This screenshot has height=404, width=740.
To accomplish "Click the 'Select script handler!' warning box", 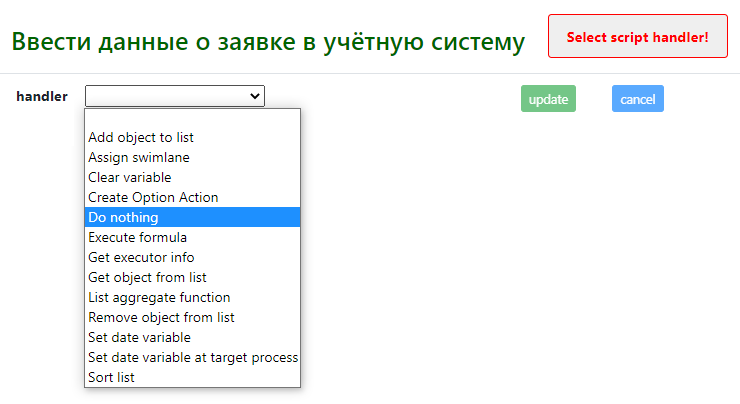I will 638,36.
